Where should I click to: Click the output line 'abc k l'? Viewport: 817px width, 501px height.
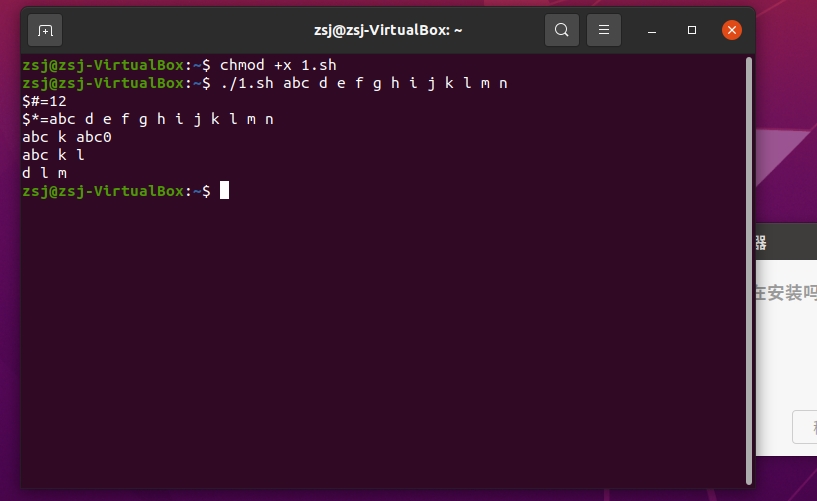[x=53, y=155]
